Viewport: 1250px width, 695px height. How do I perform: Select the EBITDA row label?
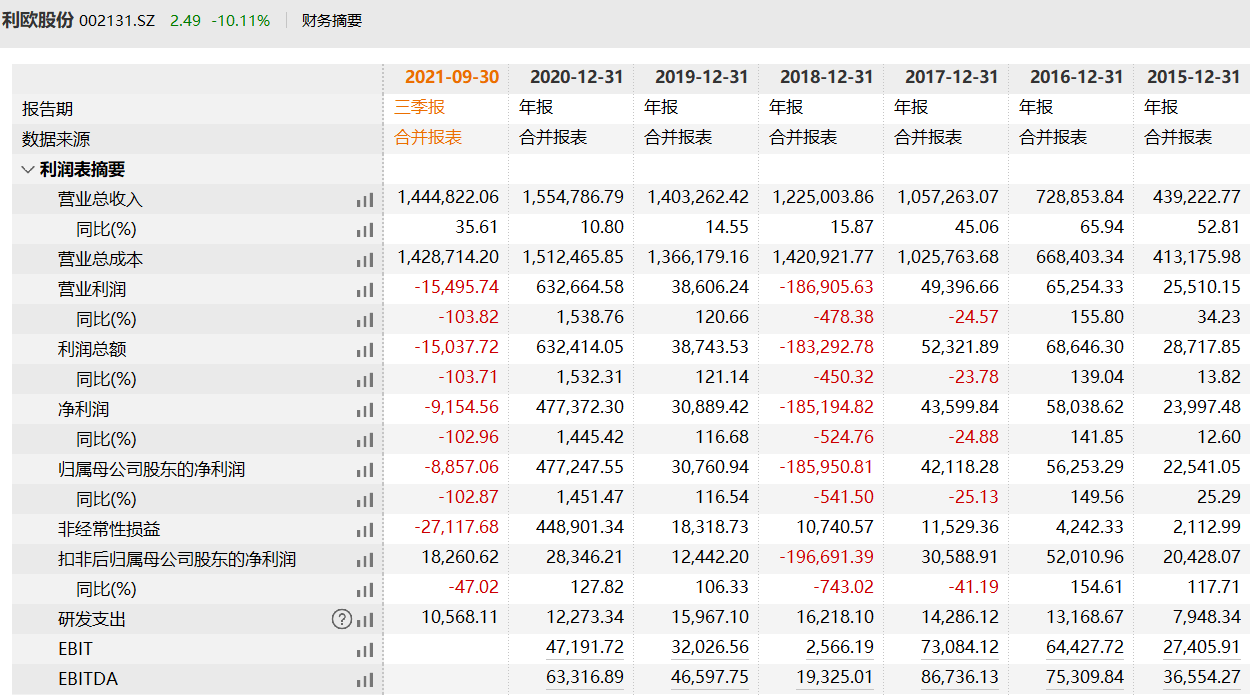coord(88,679)
